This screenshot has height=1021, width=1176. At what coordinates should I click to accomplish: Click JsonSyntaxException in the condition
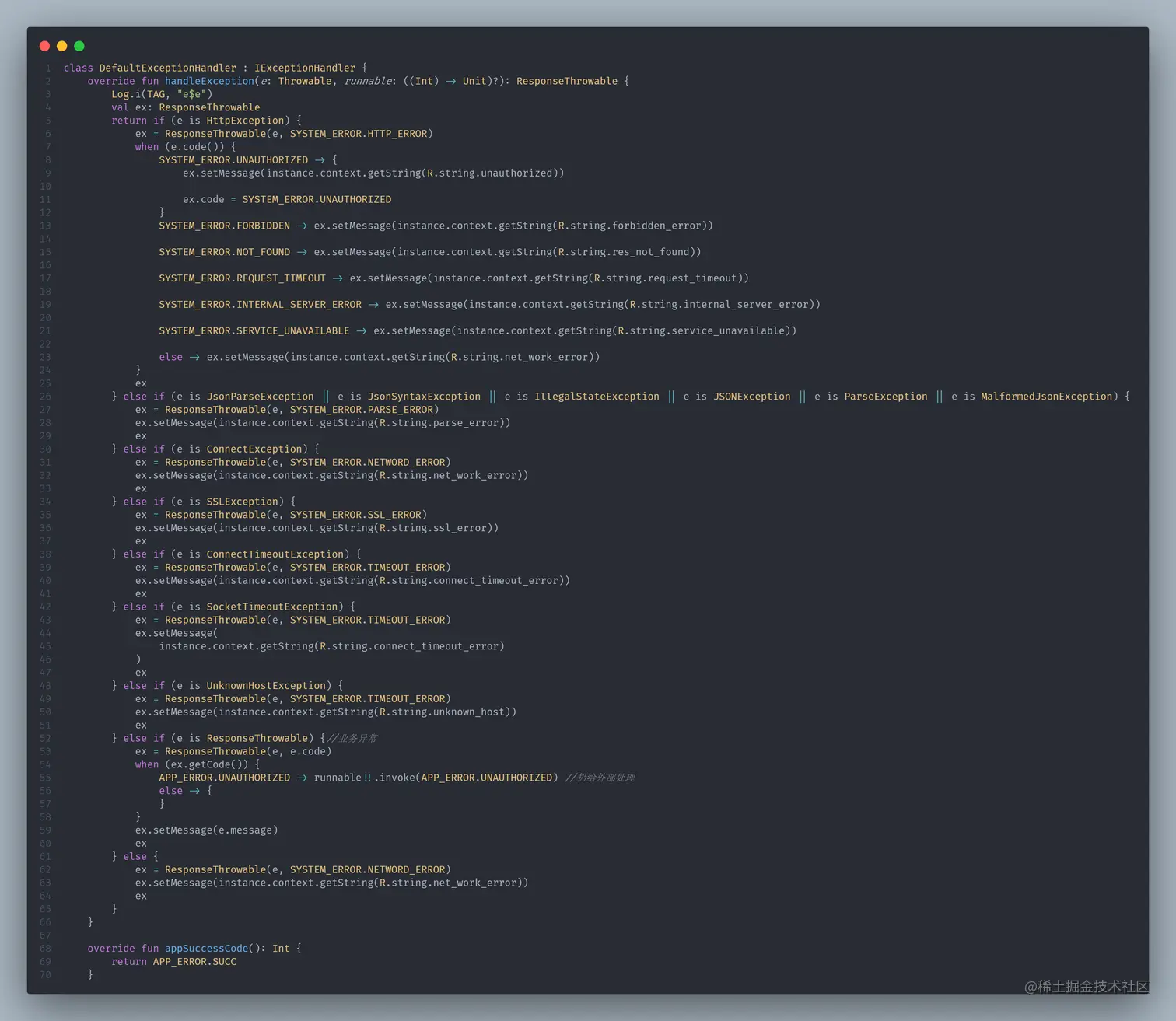tap(424, 397)
